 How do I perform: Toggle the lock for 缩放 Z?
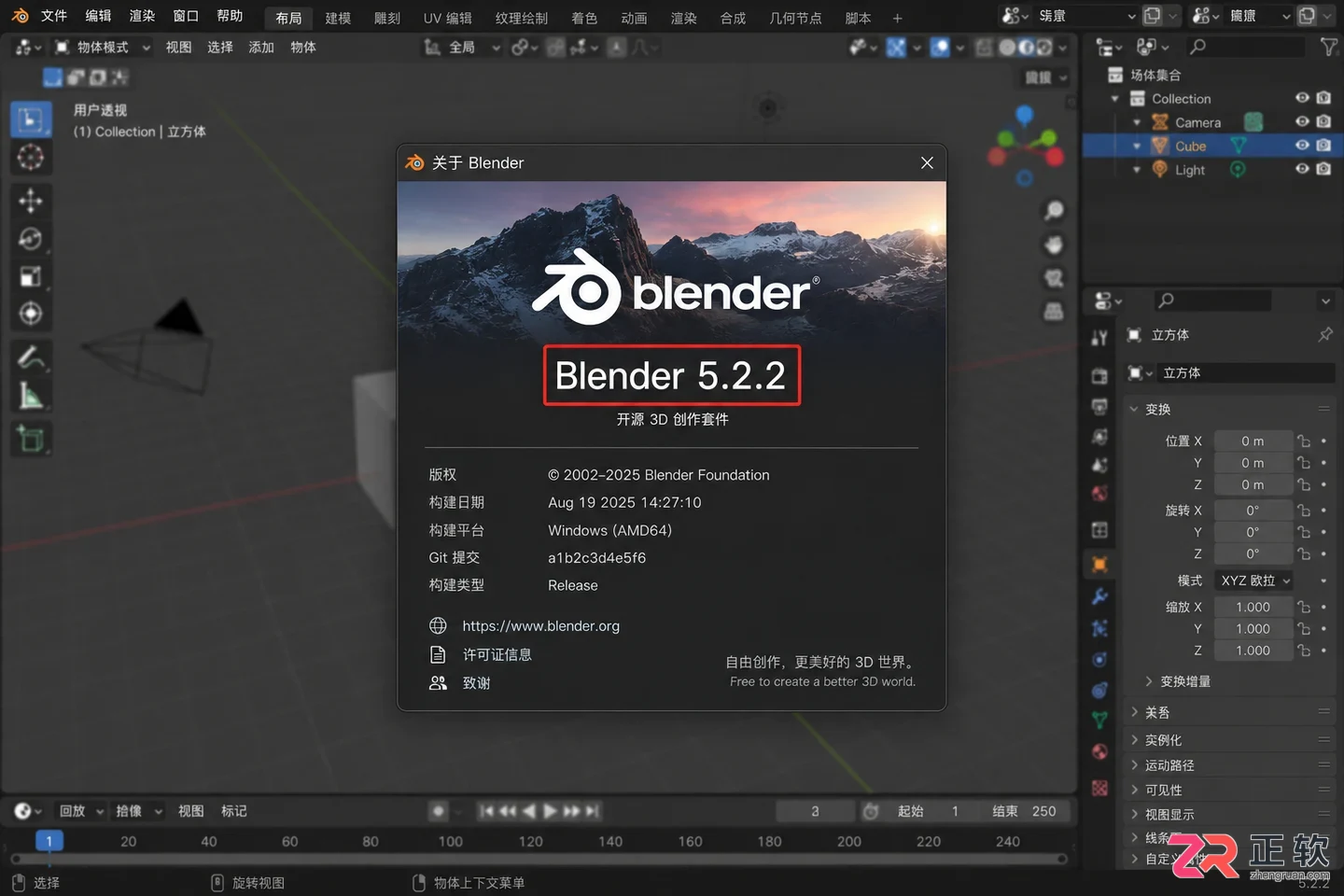(x=1304, y=651)
